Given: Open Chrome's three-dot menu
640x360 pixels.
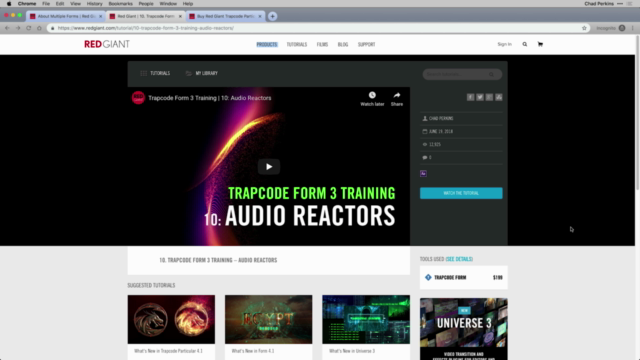Looking at the screenshot, I should coord(633,28).
